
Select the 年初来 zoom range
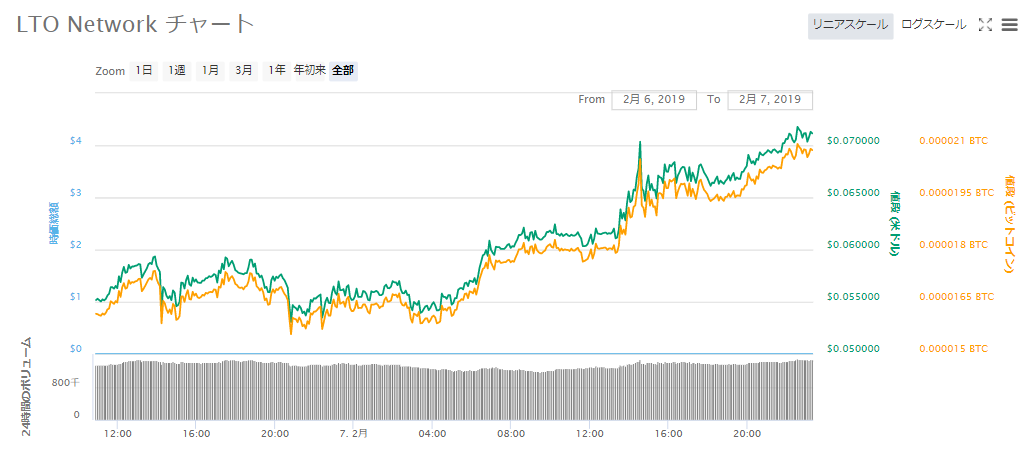310,71
